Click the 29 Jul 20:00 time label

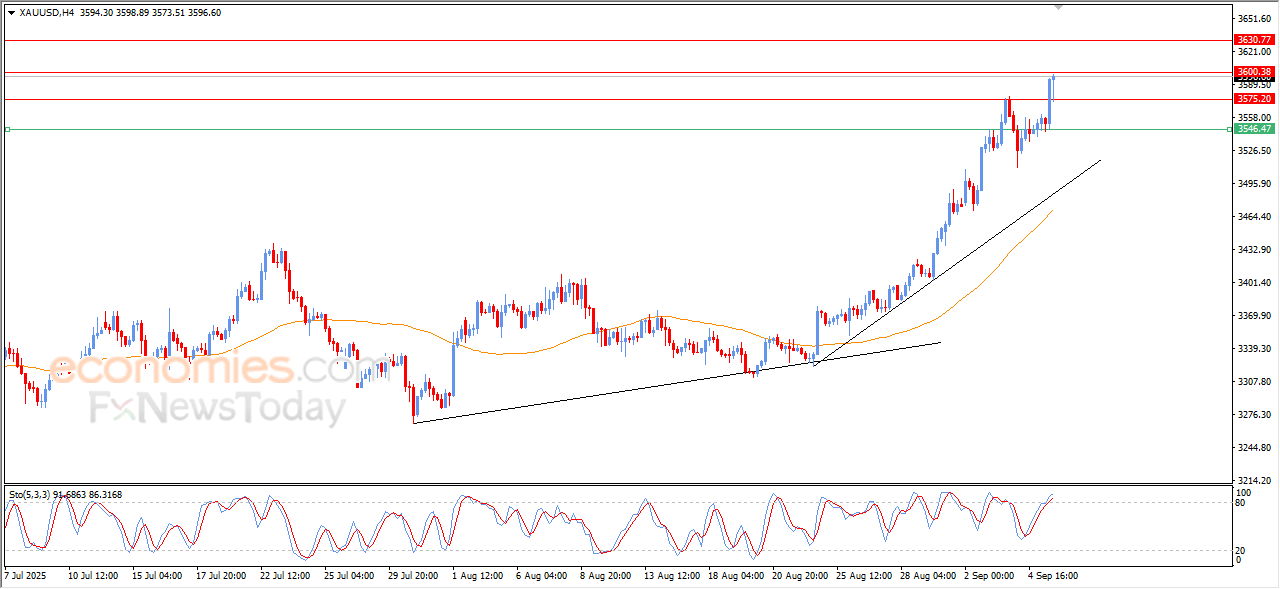click(413, 576)
